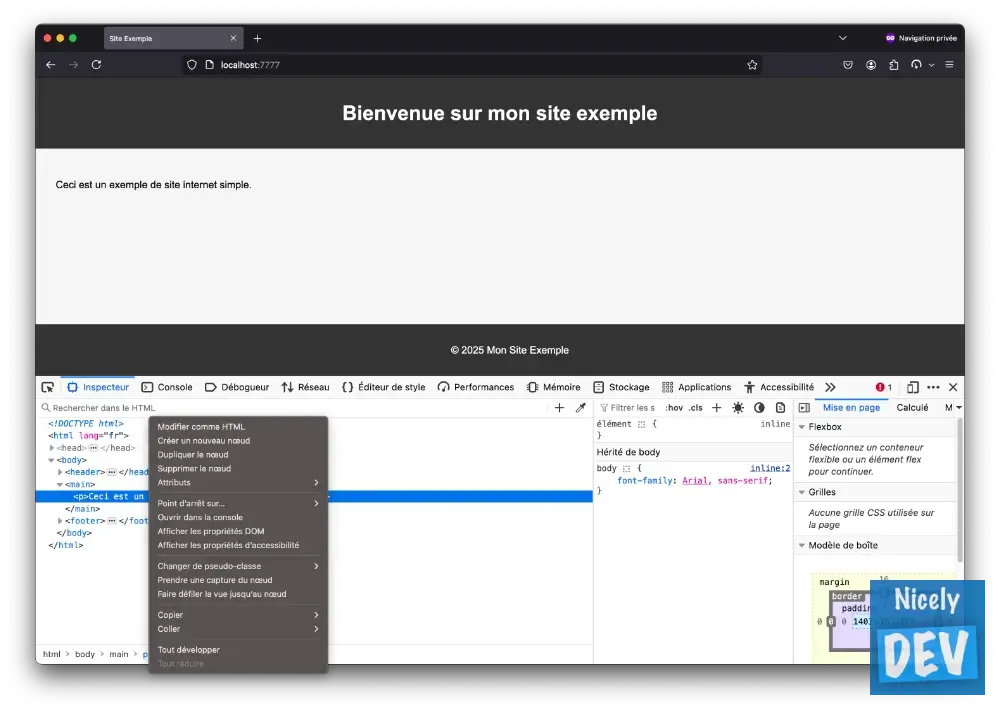Viewport: 1000px width, 711px height.
Task: Toggle light color scheme simulation sun icon
Action: point(738,407)
